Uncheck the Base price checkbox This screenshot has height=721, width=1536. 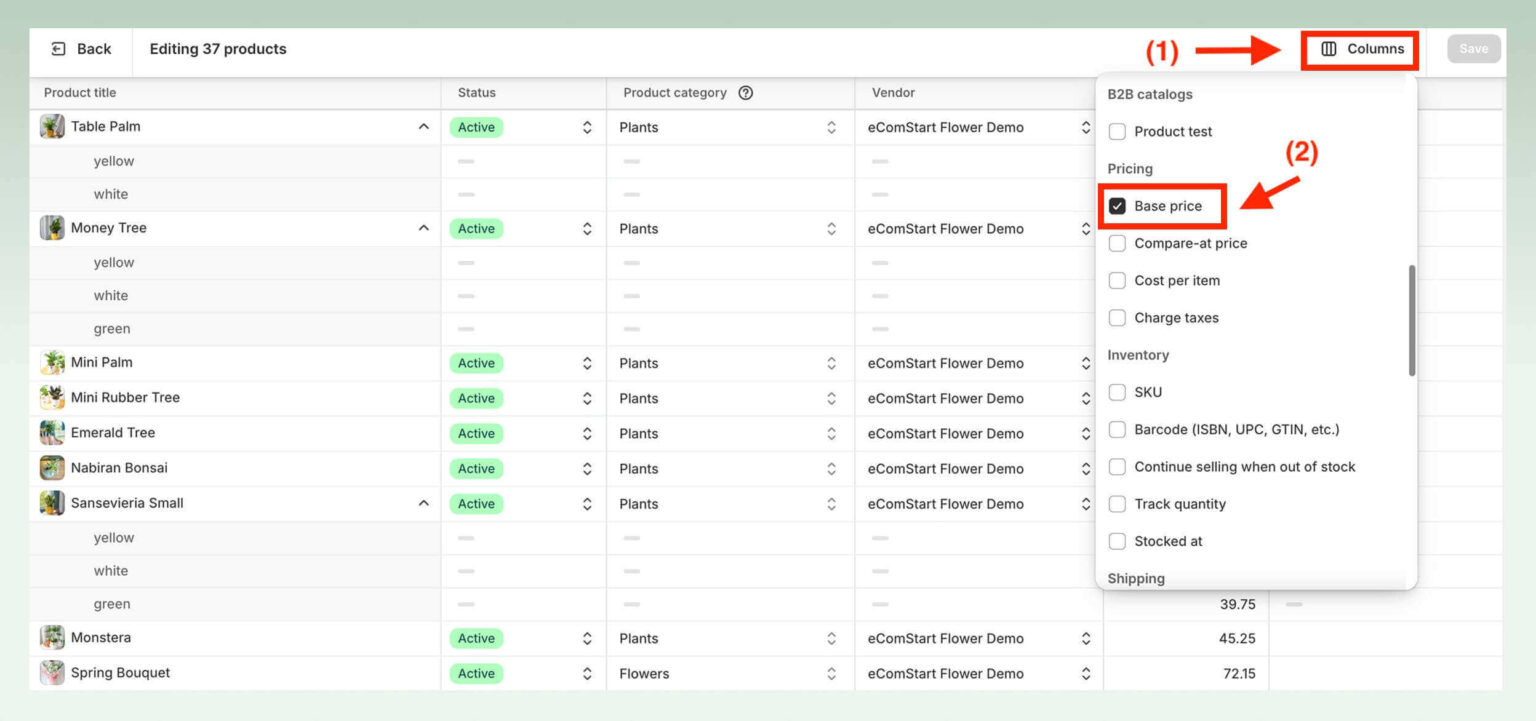(x=1117, y=205)
